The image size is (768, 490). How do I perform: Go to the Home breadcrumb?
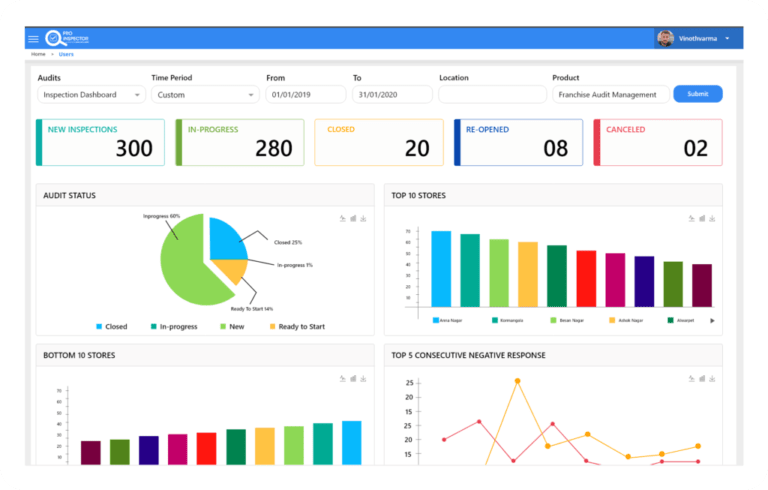(38, 54)
